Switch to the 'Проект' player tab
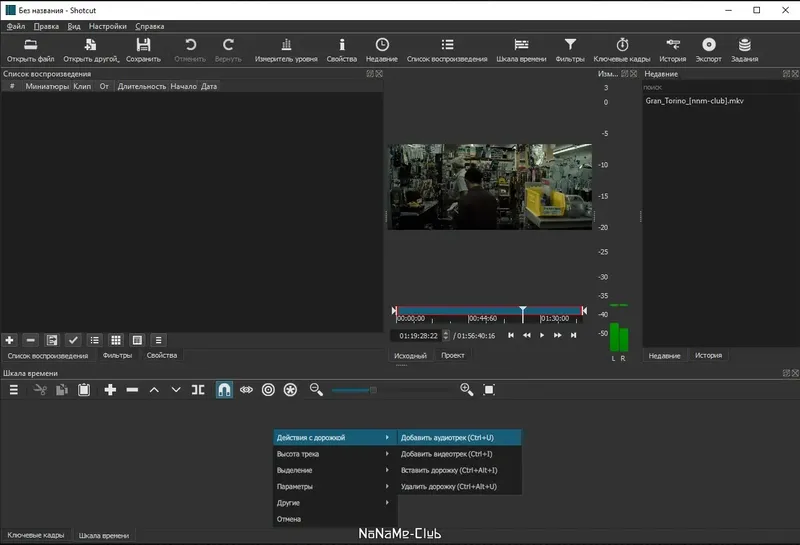This screenshot has height=545, width=800. click(452, 355)
